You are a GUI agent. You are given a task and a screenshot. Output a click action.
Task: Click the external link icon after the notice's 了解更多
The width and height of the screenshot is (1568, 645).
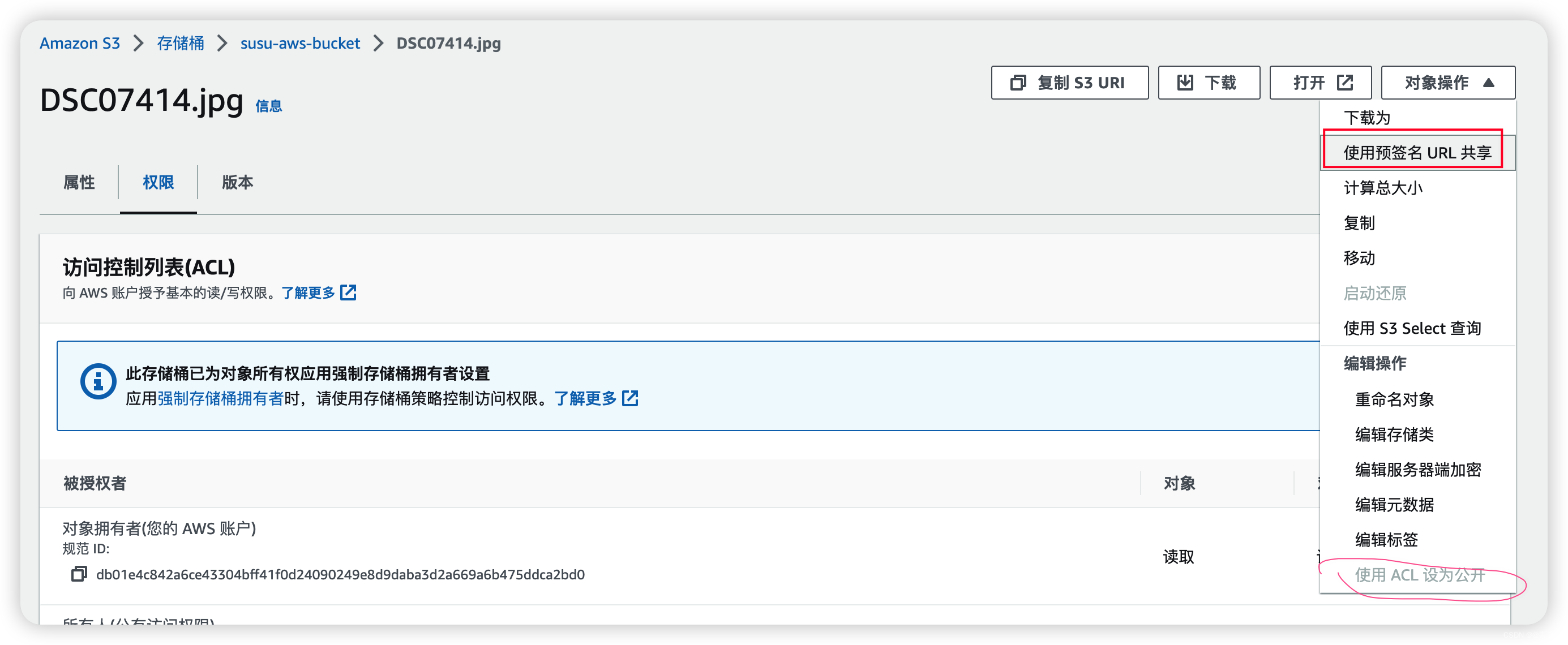630,398
